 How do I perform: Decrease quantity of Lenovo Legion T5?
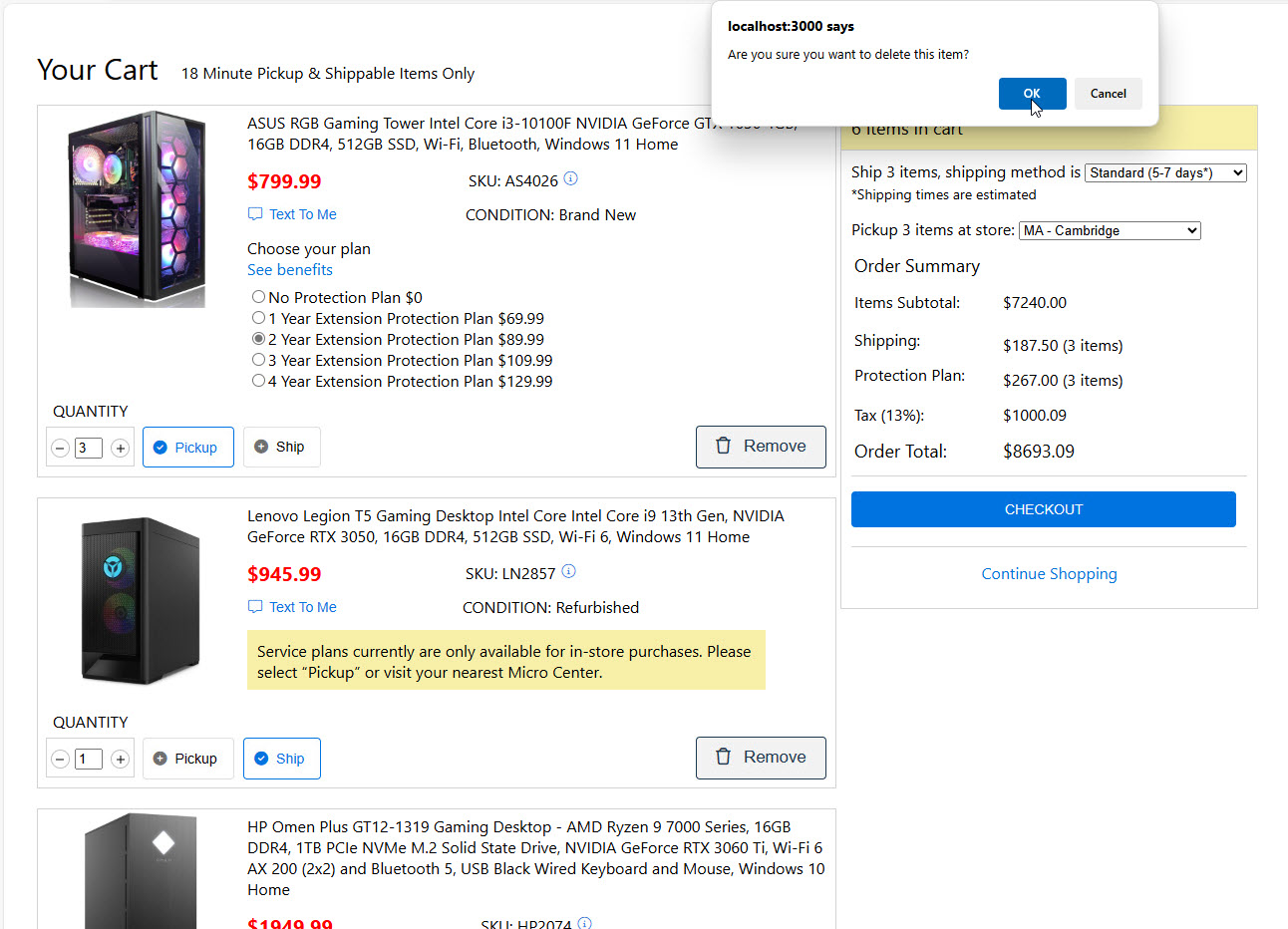(60, 760)
